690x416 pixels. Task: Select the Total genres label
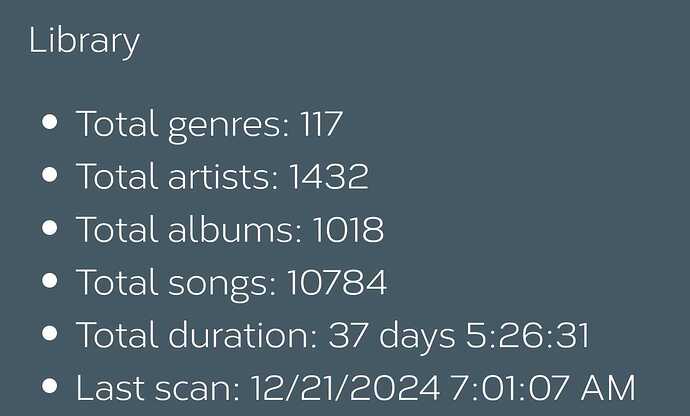[x=183, y=125]
